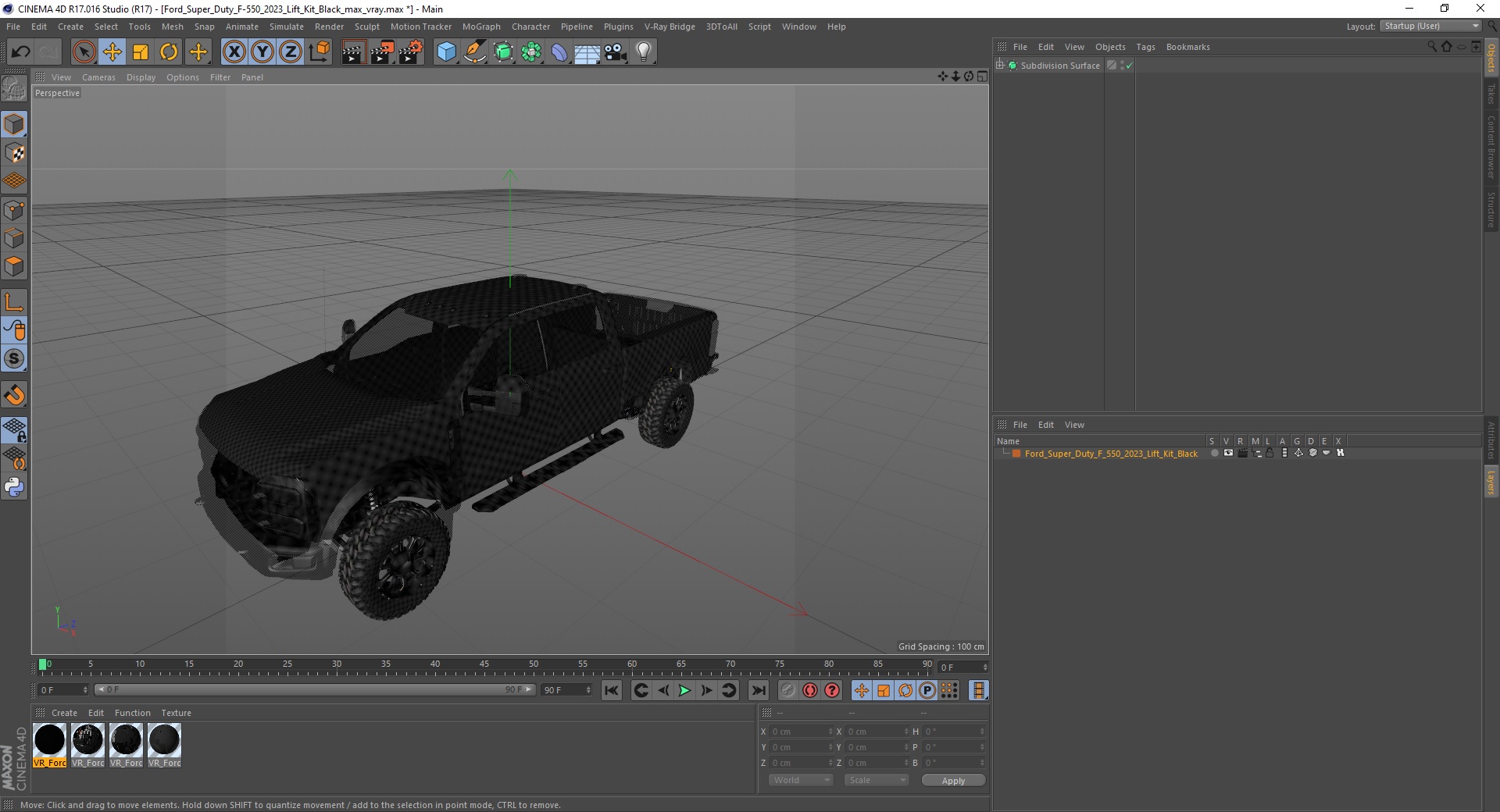The width and height of the screenshot is (1500, 812).
Task: Open Layout Startup dropdown
Action: [1430, 26]
